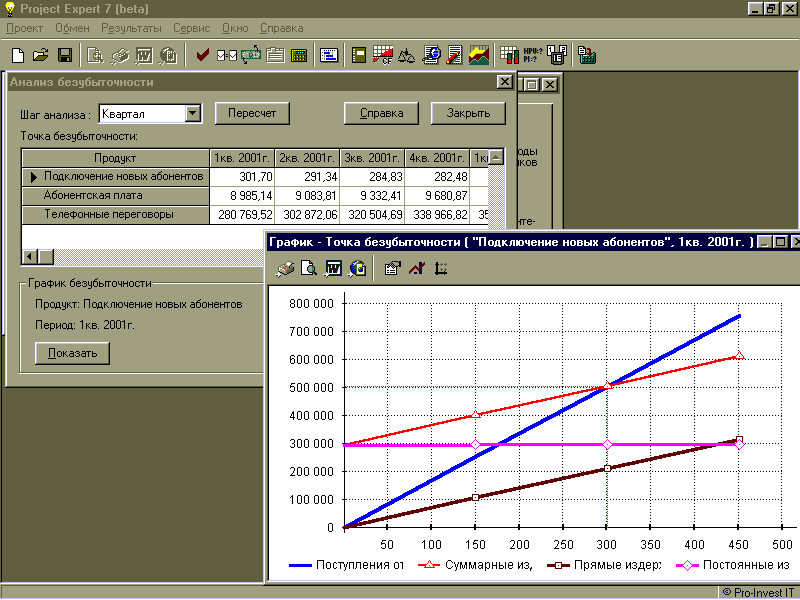Click the 3кв. 2001г. column header
Screen dimensions: 800x600
pyautogui.click(x=372, y=158)
